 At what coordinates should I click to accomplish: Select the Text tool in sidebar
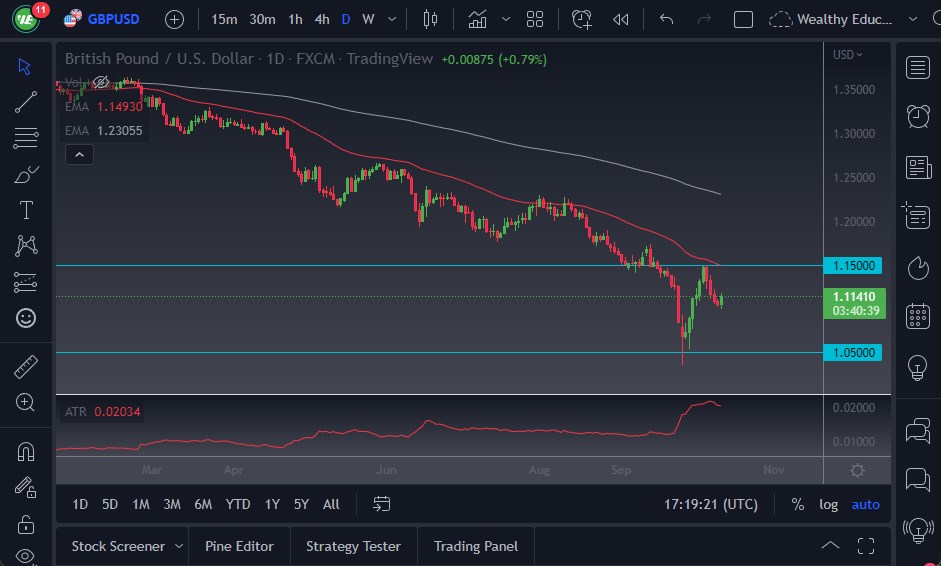click(26, 210)
